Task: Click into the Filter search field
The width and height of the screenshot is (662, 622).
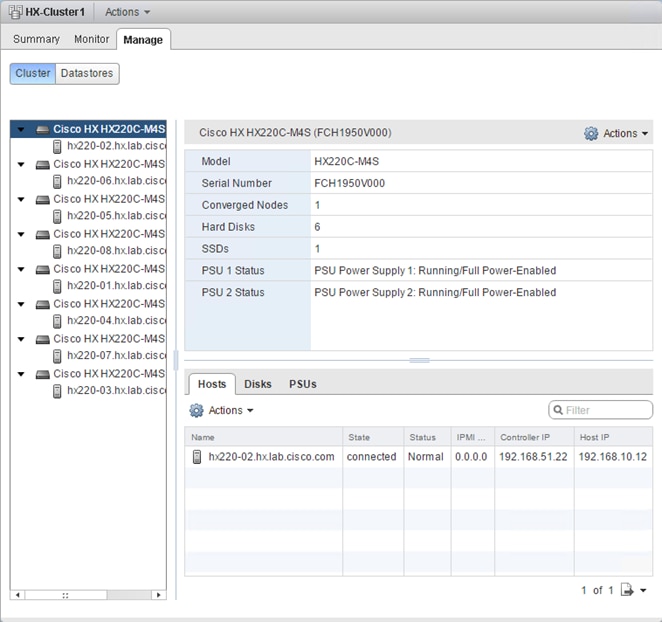Action: (x=601, y=410)
